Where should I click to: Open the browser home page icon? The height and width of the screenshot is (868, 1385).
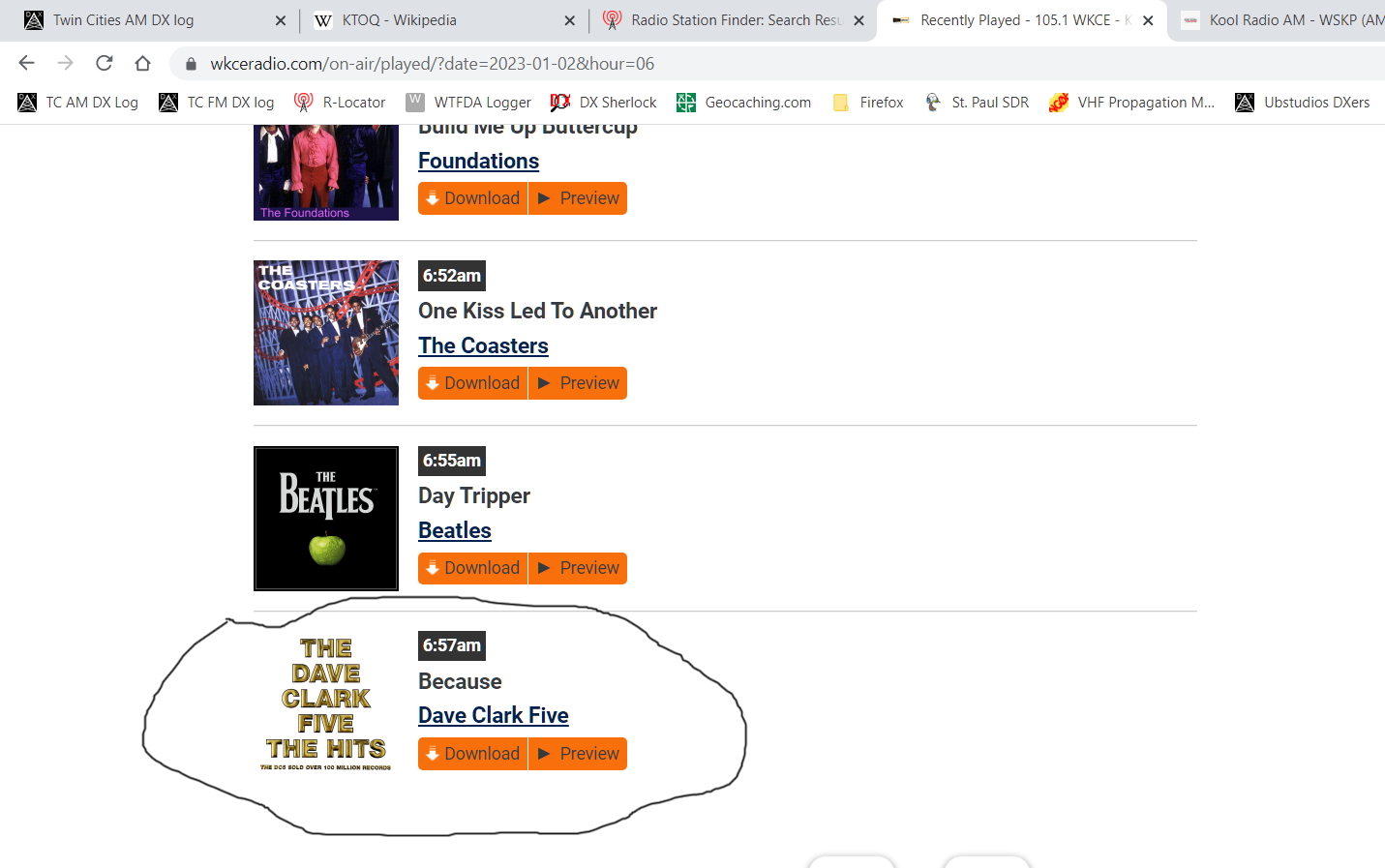[143, 64]
